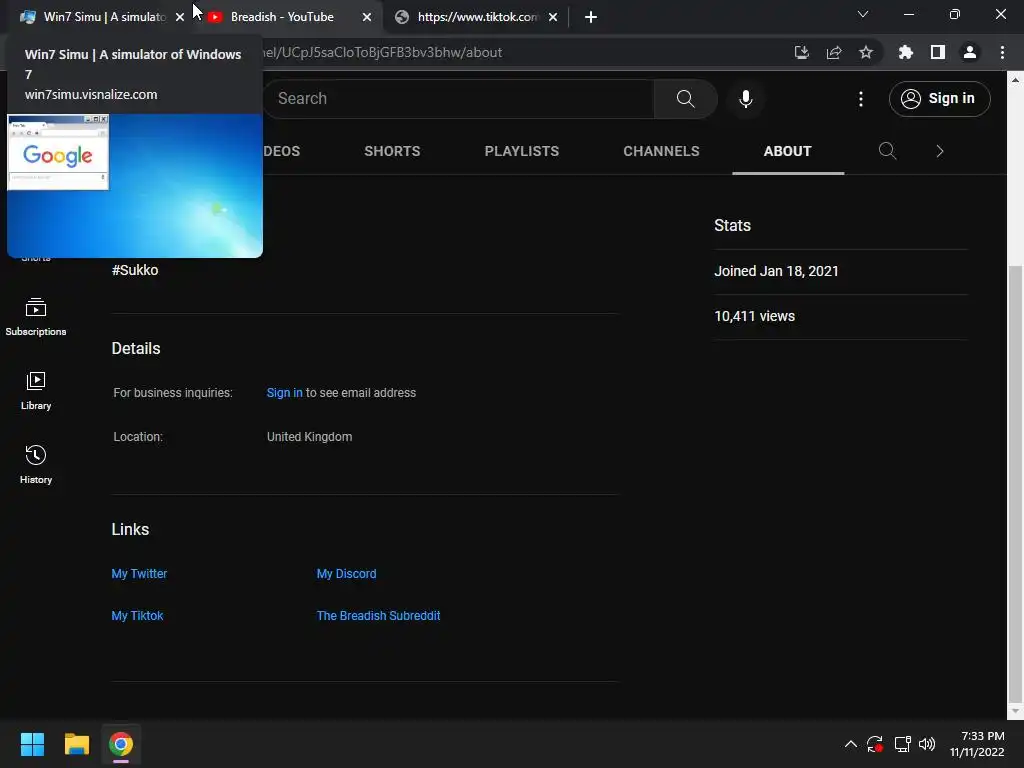Screen dimensions: 1024x768
Task: Bookmark this page with the star icon
Action: pos(866,52)
